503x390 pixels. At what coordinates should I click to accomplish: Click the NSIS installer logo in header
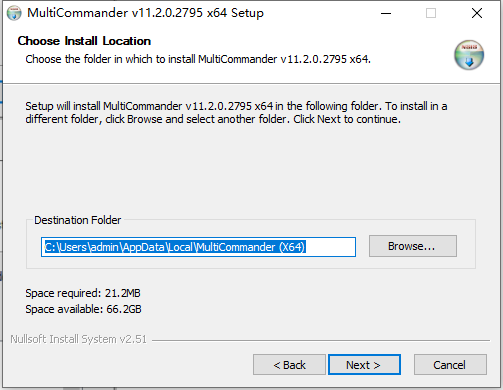point(469,55)
